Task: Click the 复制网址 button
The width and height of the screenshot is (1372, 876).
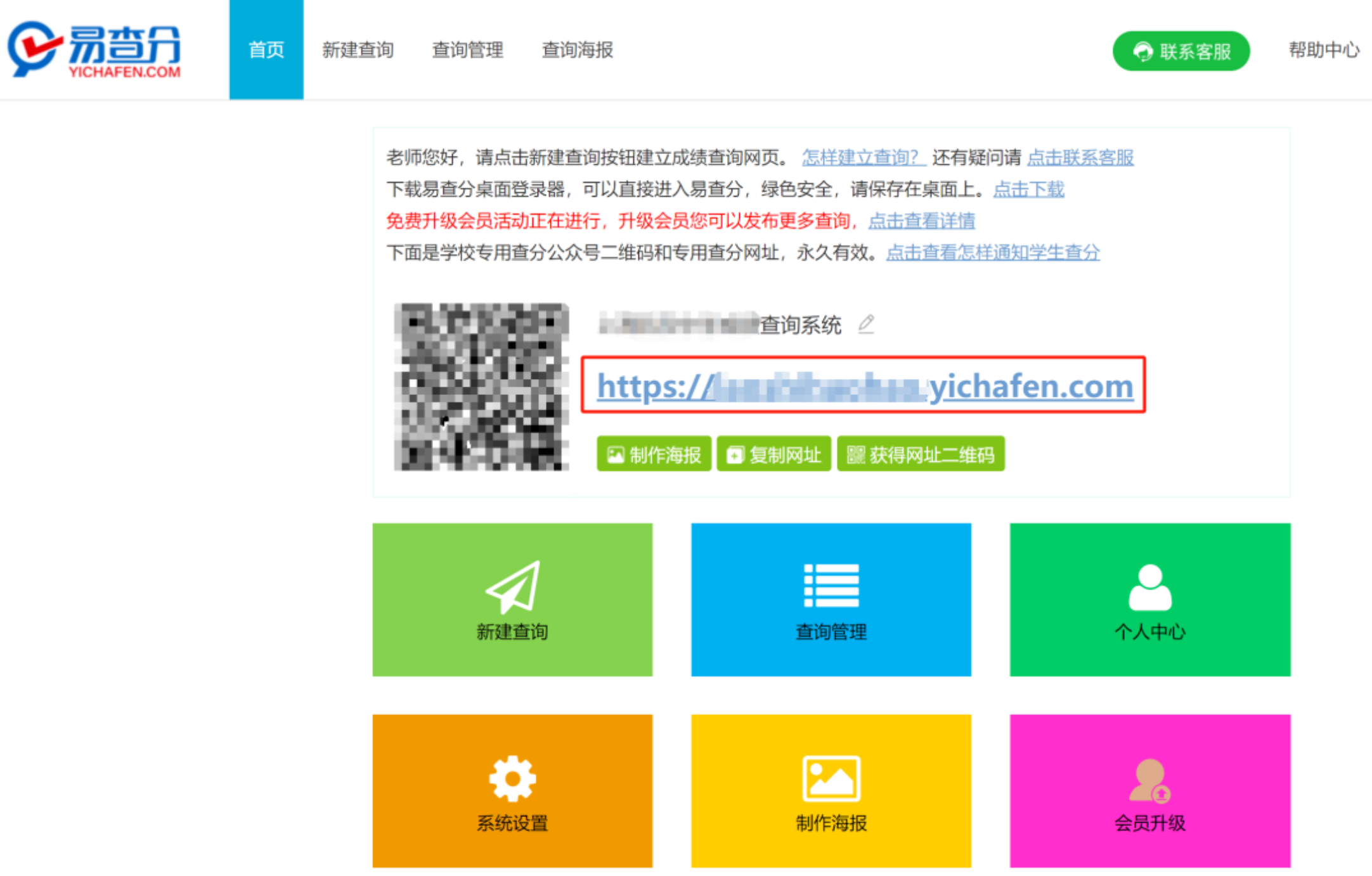Action: tap(773, 454)
